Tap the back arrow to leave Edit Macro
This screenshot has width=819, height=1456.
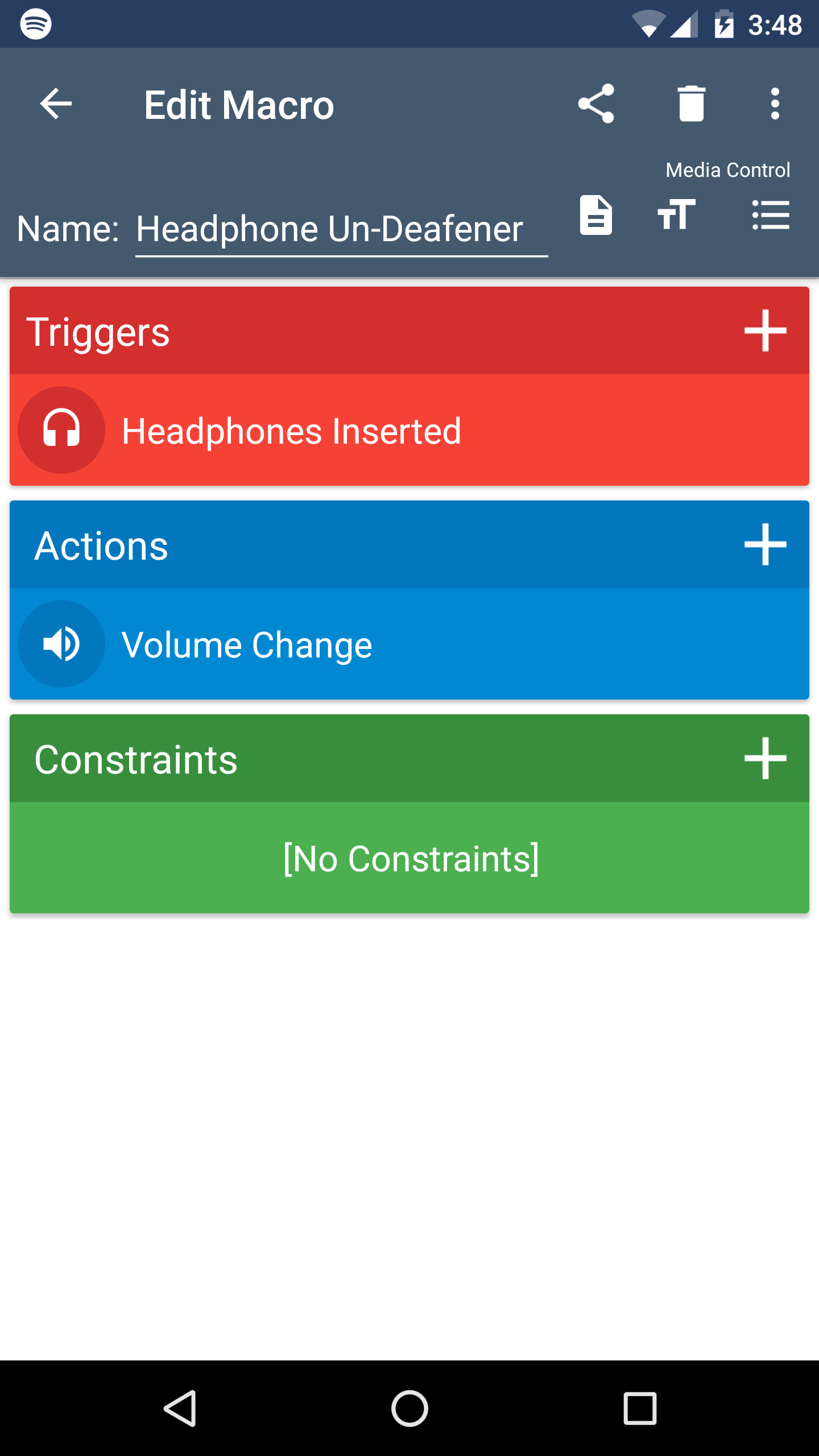[x=55, y=104]
